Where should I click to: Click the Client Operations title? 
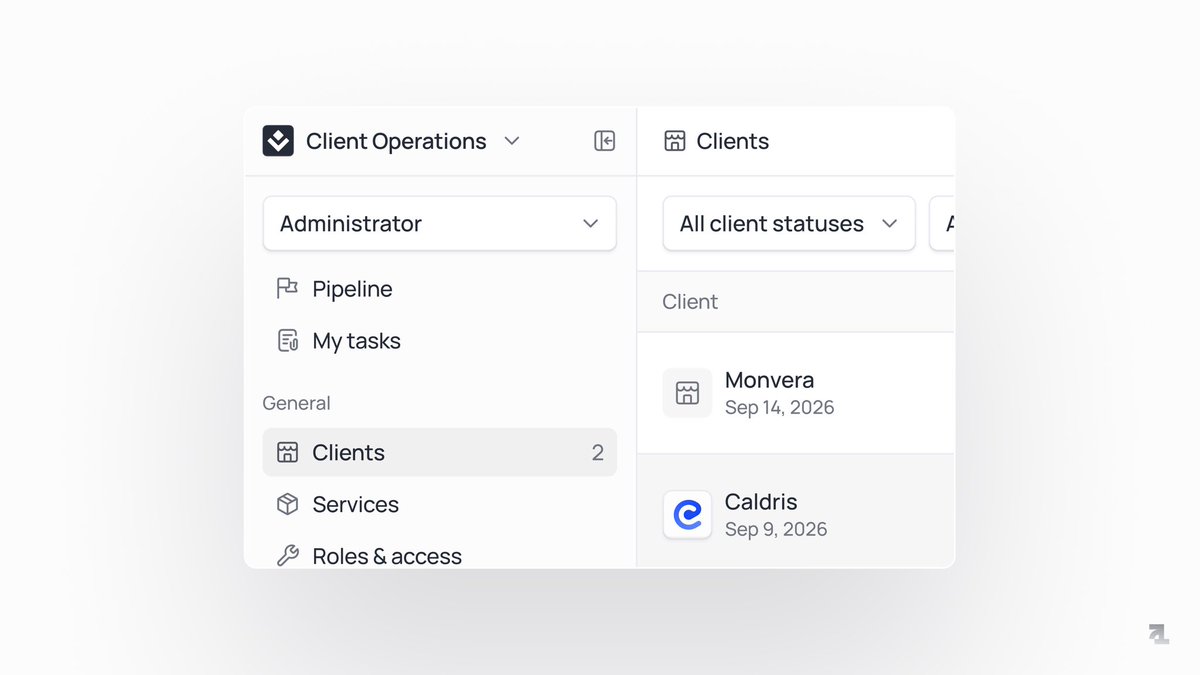pyautogui.click(x=396, y=141)
